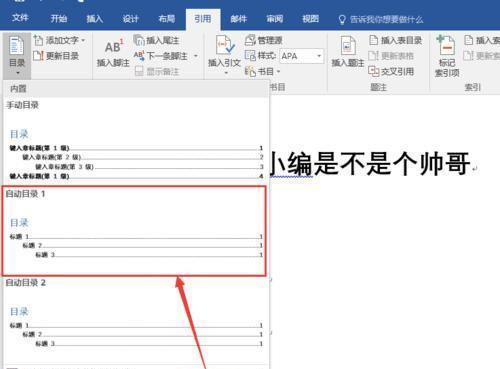Click the 告诉我你想要做什么 search box
The image size is (500, 369).
[x=386, y=20]
